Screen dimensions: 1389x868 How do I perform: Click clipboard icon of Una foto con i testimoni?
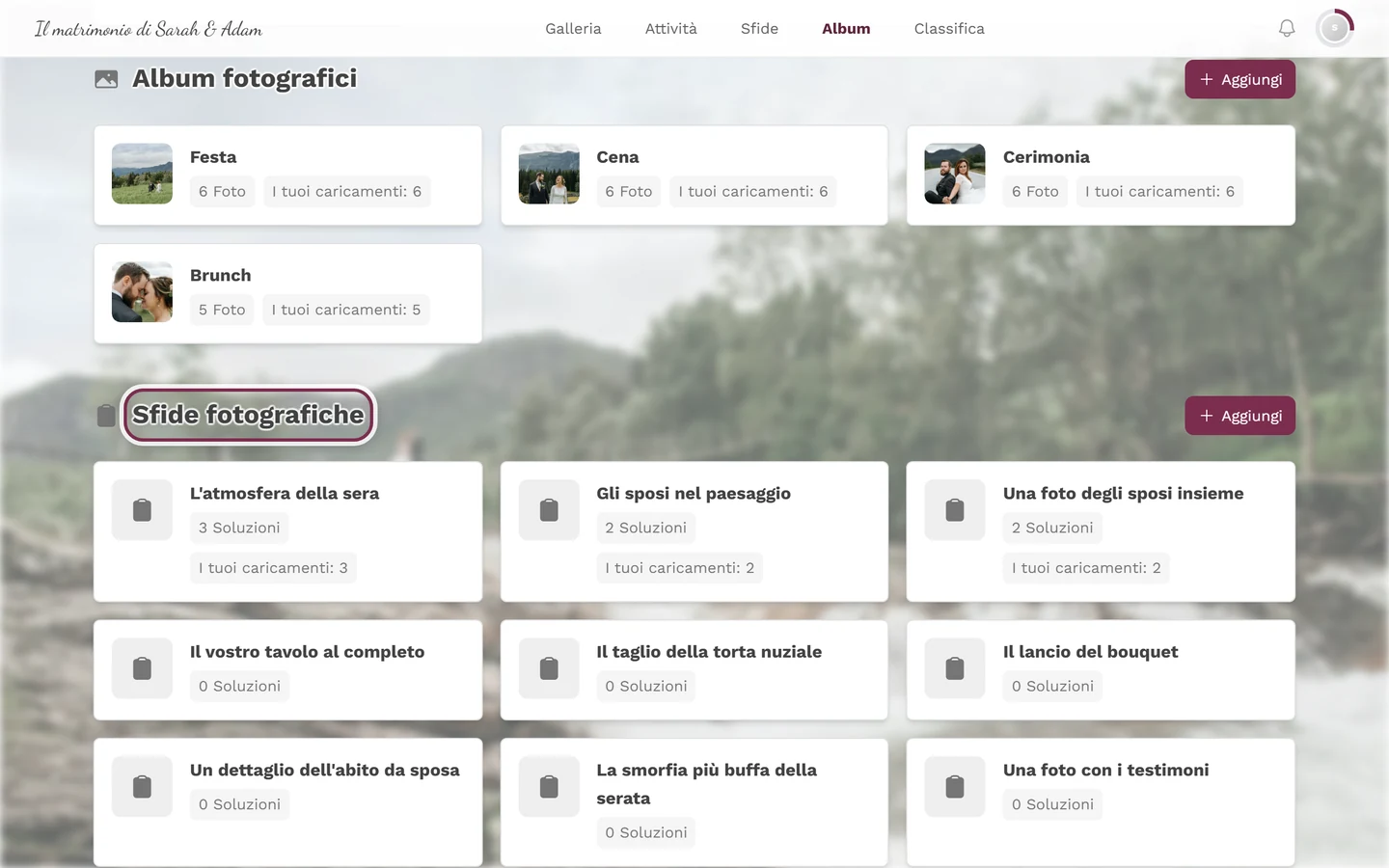click(x=955, y=786)
